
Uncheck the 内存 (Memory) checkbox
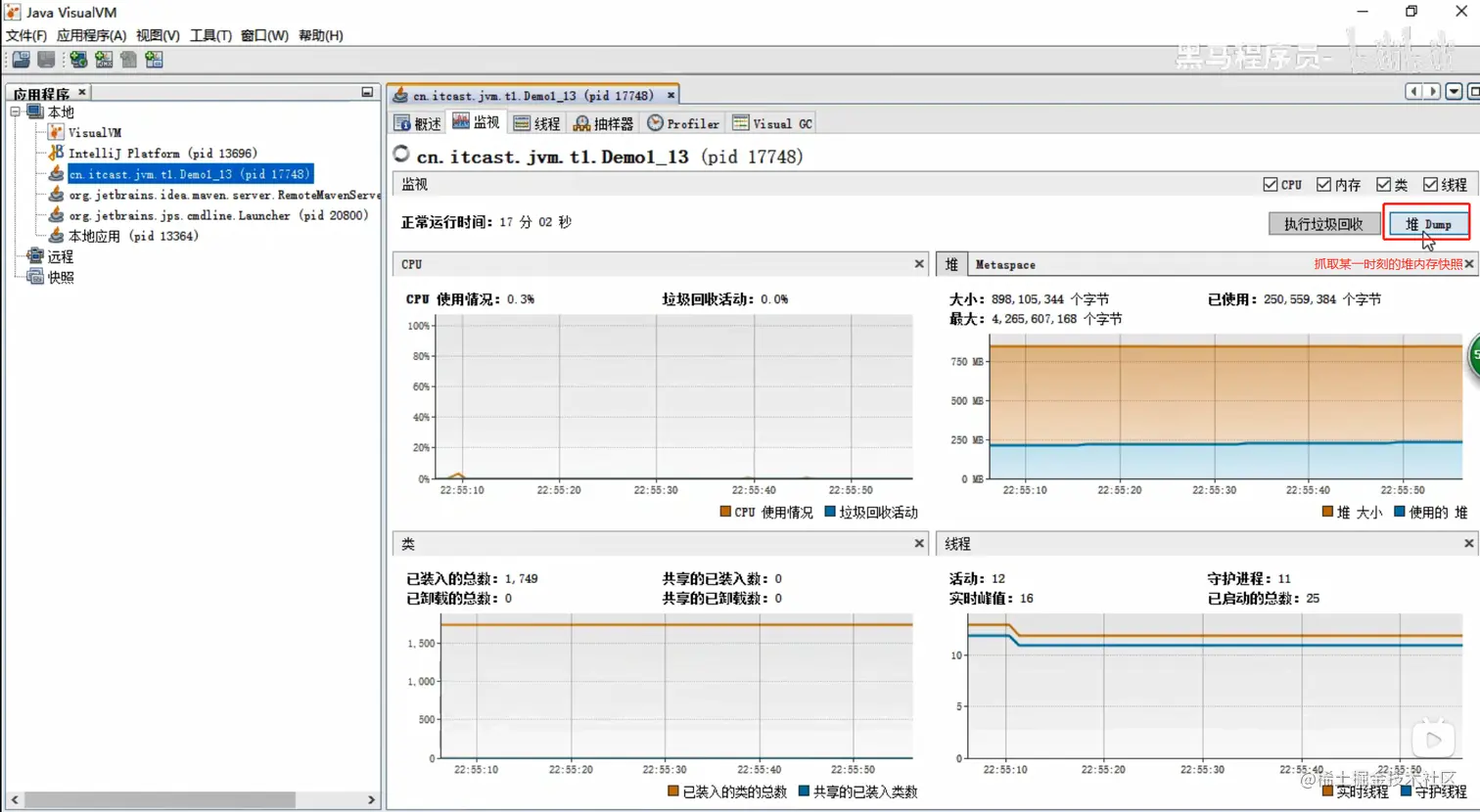point(1324,184)
